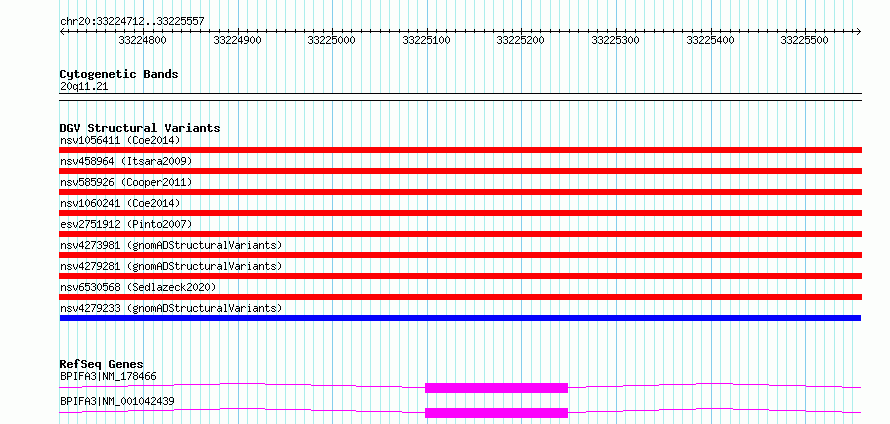This screenshot has height=424, width=890.
Task: Open variant nsv1056411 (Coe2014) label
Action: point(120,140)
